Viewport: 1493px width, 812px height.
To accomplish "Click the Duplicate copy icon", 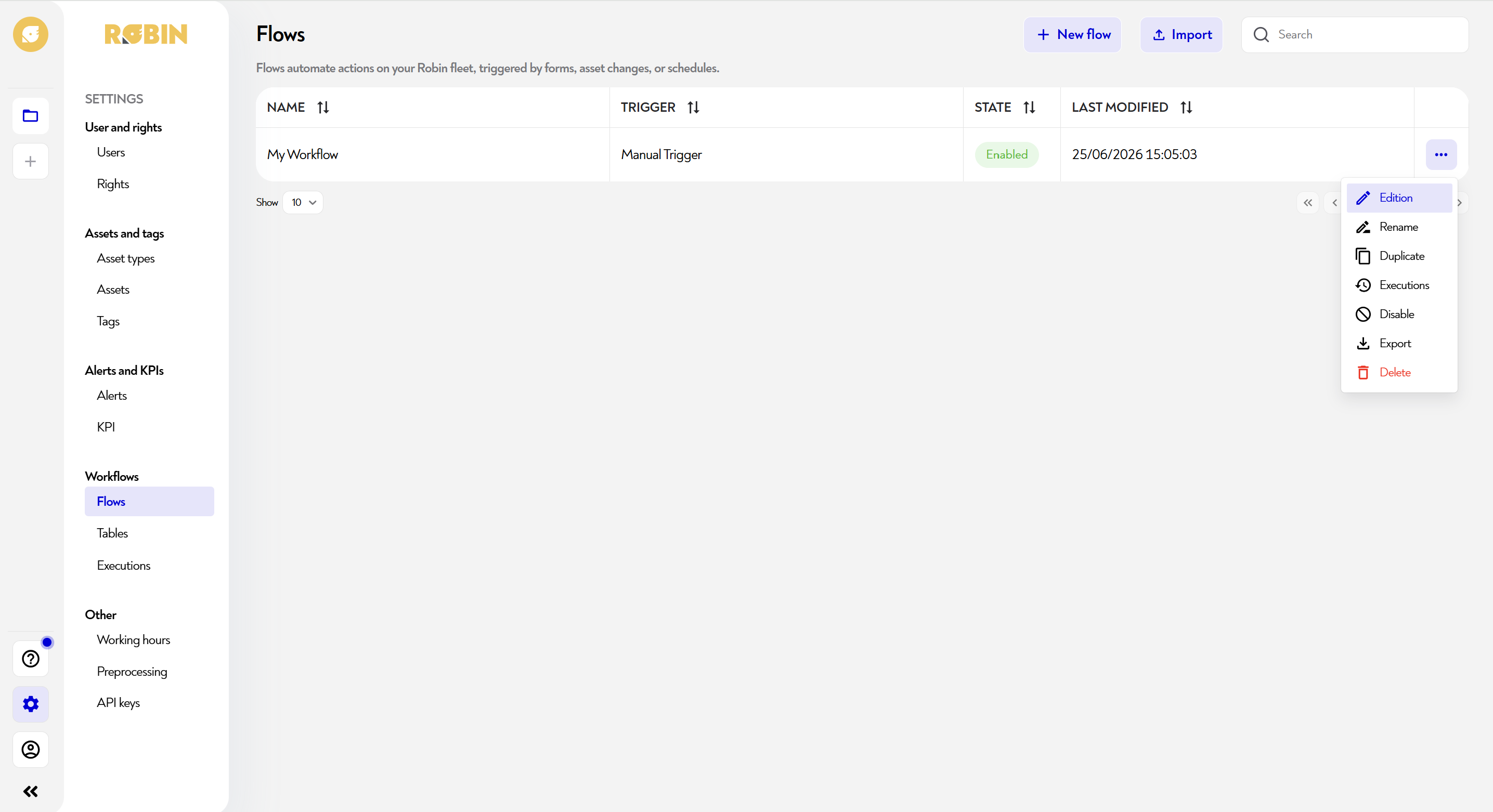I will pos(1363,256).
